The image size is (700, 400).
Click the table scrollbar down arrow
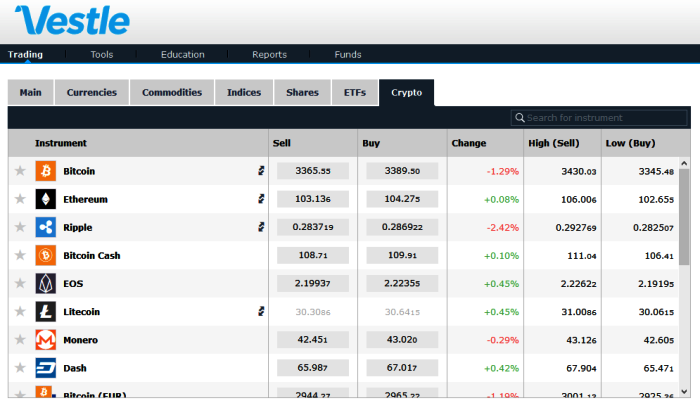pos(684,392)
